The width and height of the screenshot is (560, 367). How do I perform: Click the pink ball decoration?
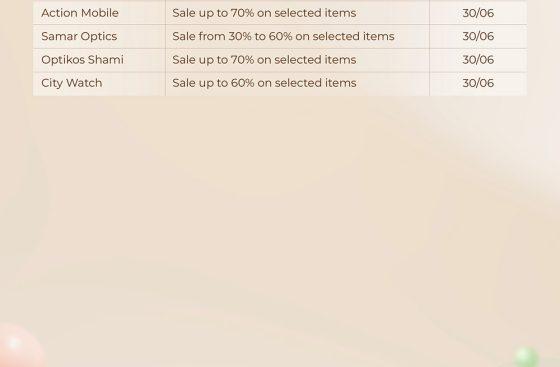[18, 346]
